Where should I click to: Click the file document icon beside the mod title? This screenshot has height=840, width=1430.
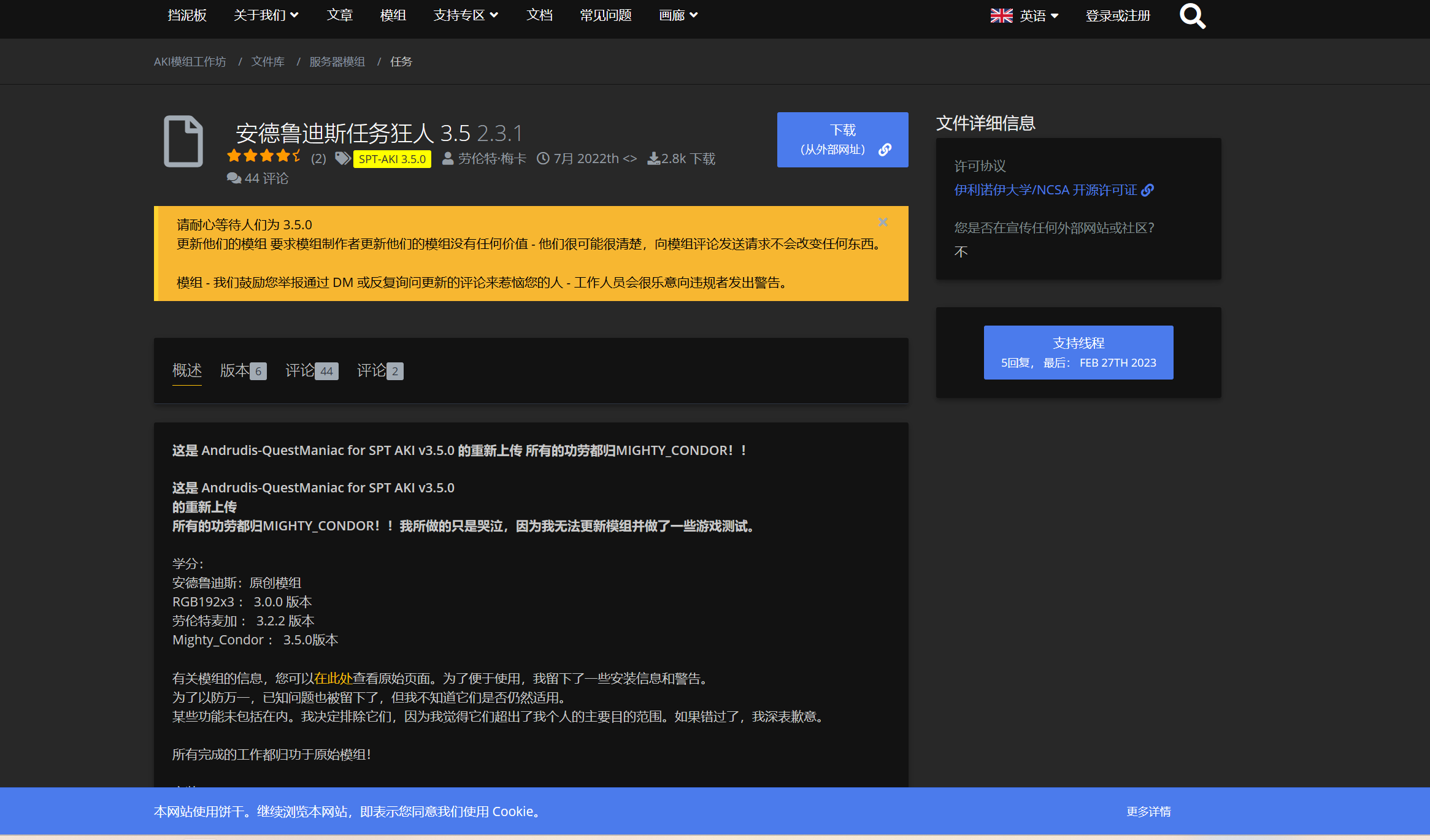(183, 141)
